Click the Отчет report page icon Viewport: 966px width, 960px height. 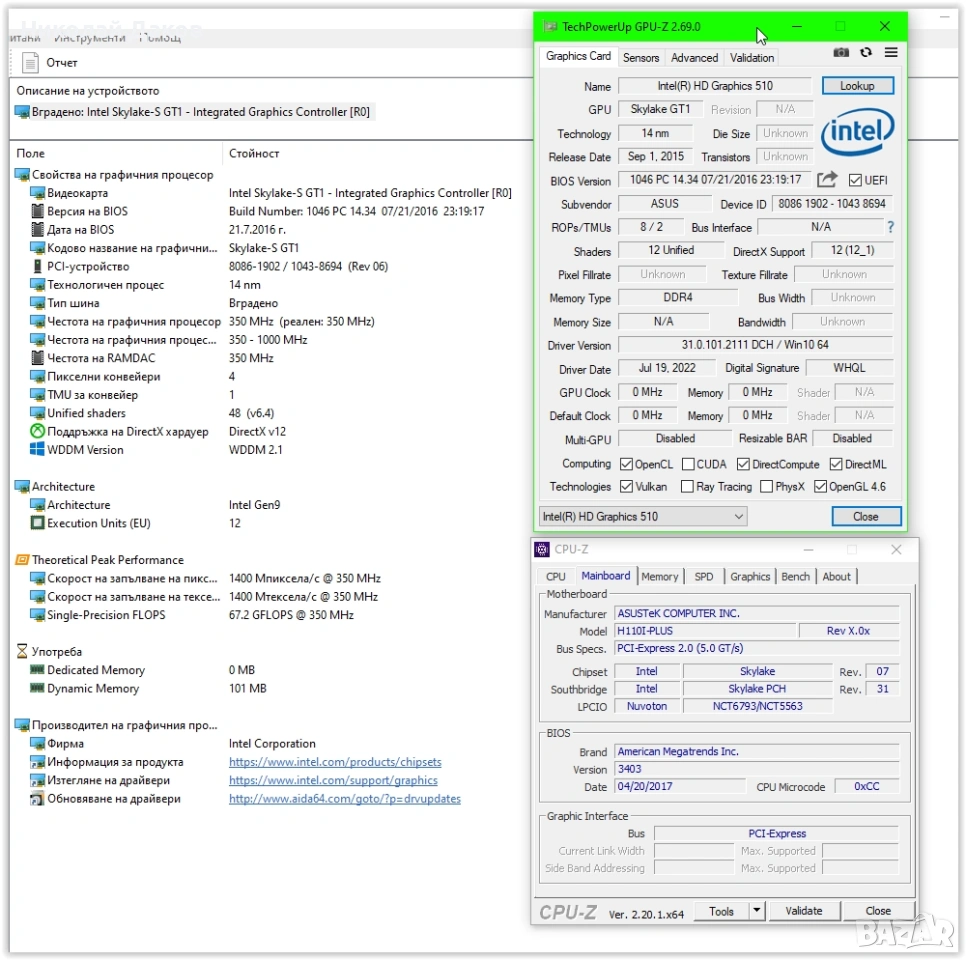[30, 63]
